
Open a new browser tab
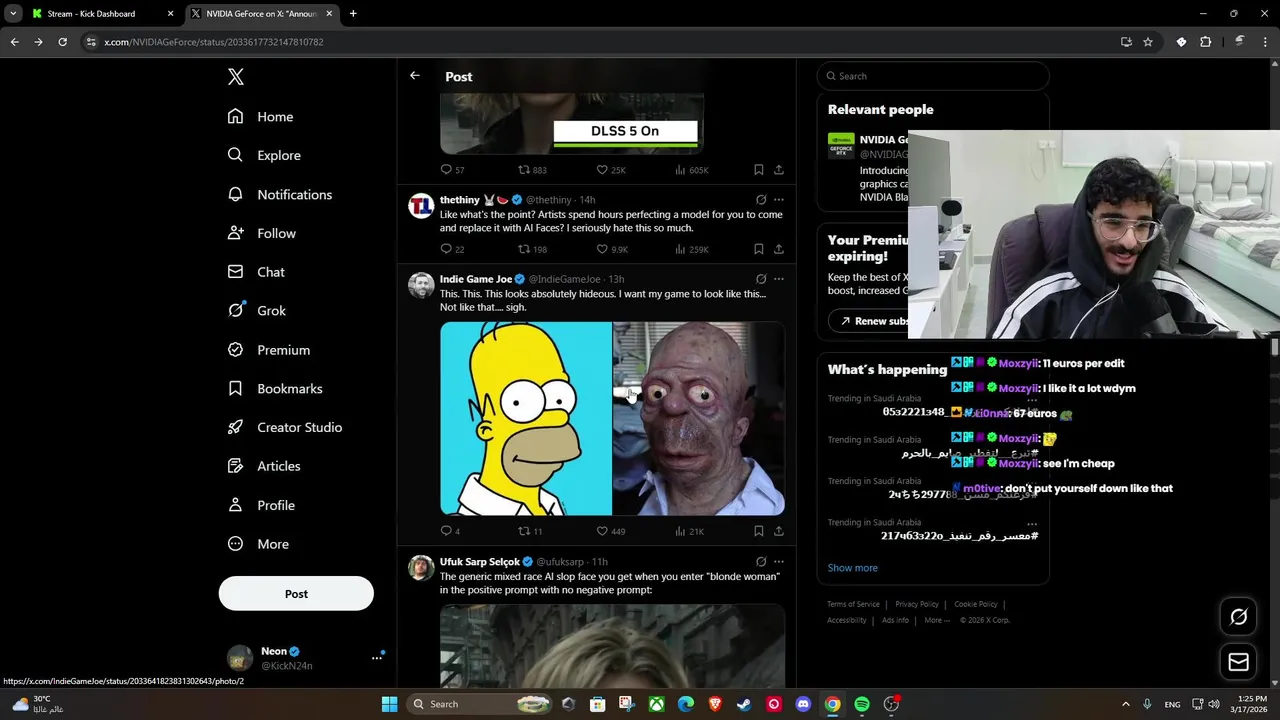coord(353,14)
